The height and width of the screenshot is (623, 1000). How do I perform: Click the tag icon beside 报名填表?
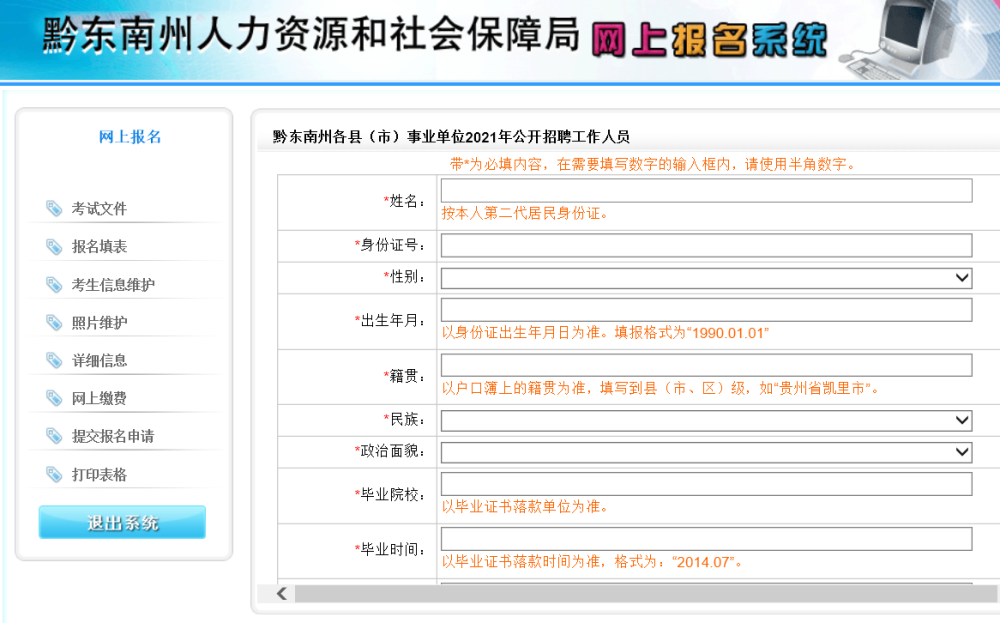(x=54, y=246)
